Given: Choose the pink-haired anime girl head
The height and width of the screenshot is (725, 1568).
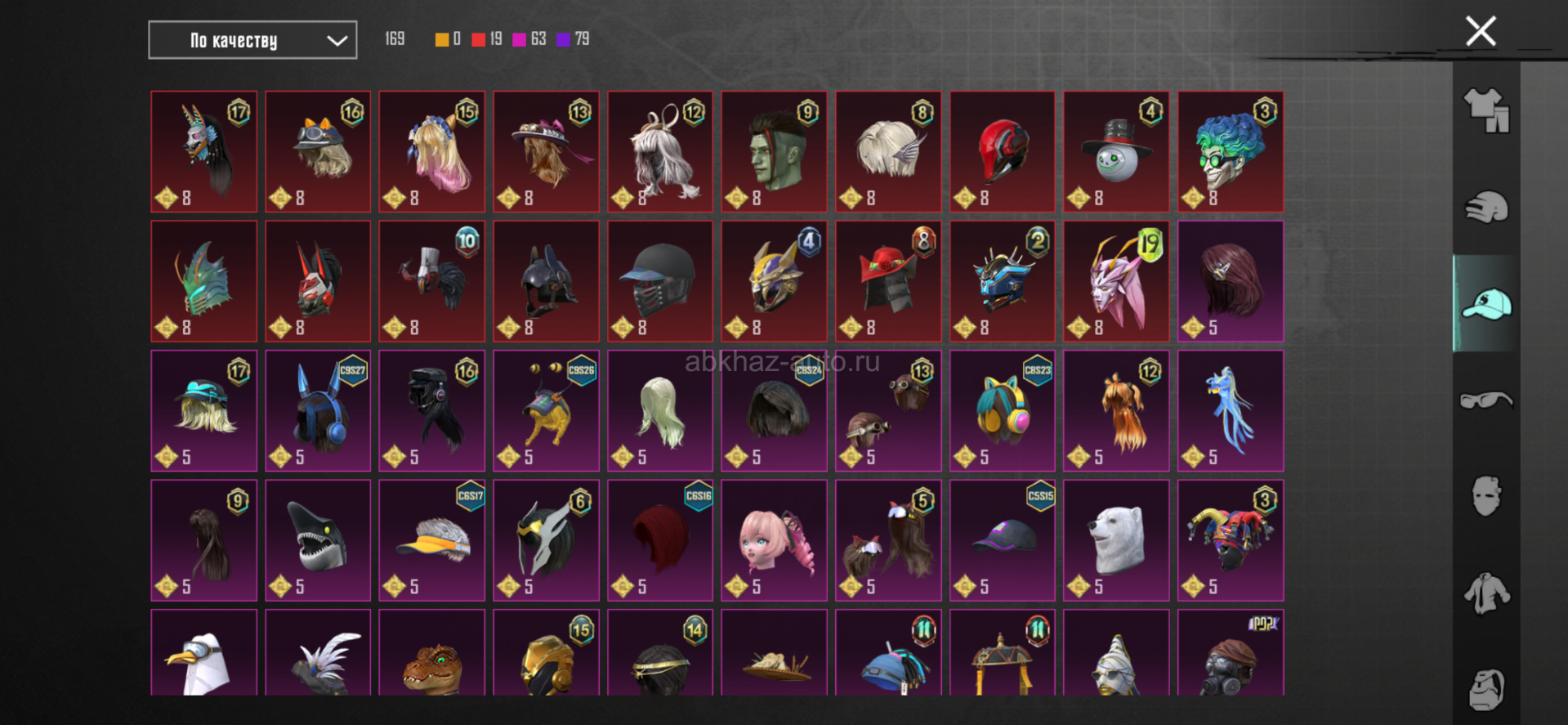Looking at the screenshot, I should coord(774,540).
